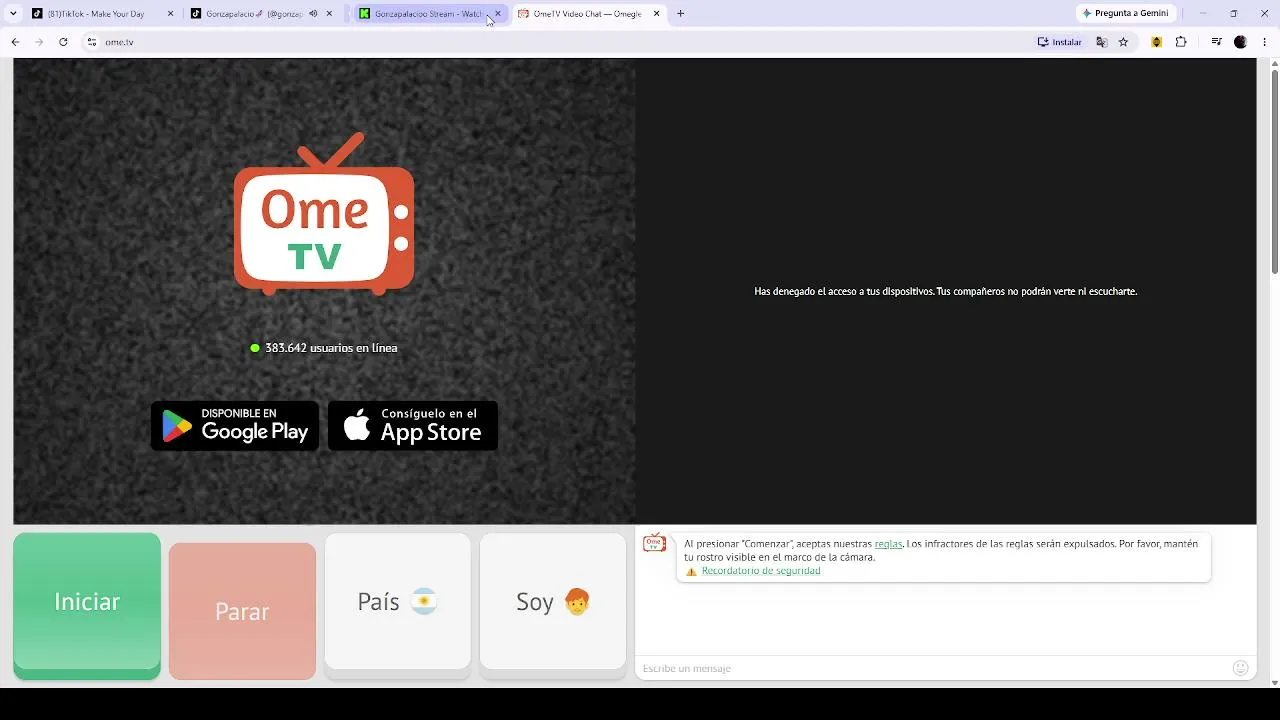Bookmark this page with the star icon
Image resolution: width=1280 pixels, height=720 pixels.
1123,42
